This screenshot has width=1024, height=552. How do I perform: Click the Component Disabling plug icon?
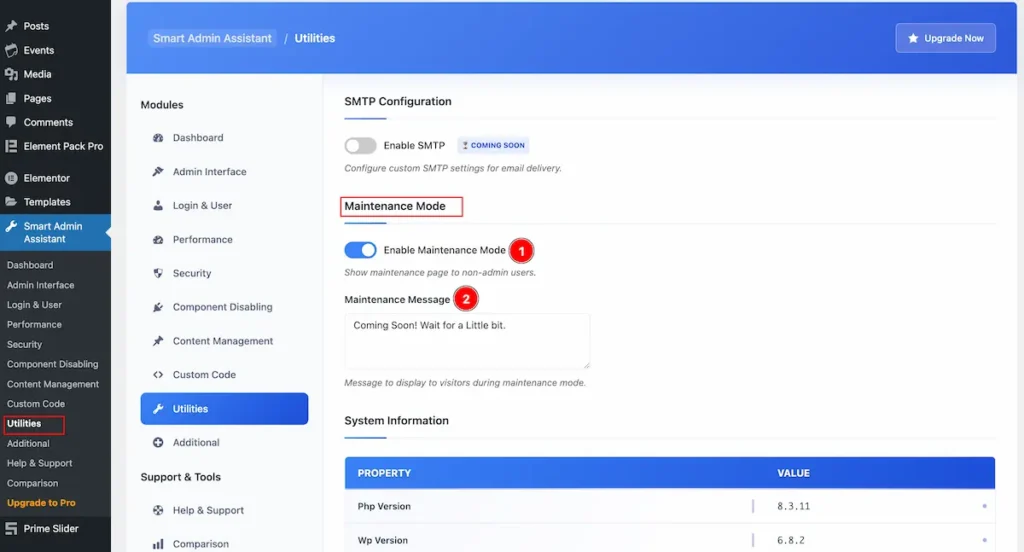(x=158, y=307)
